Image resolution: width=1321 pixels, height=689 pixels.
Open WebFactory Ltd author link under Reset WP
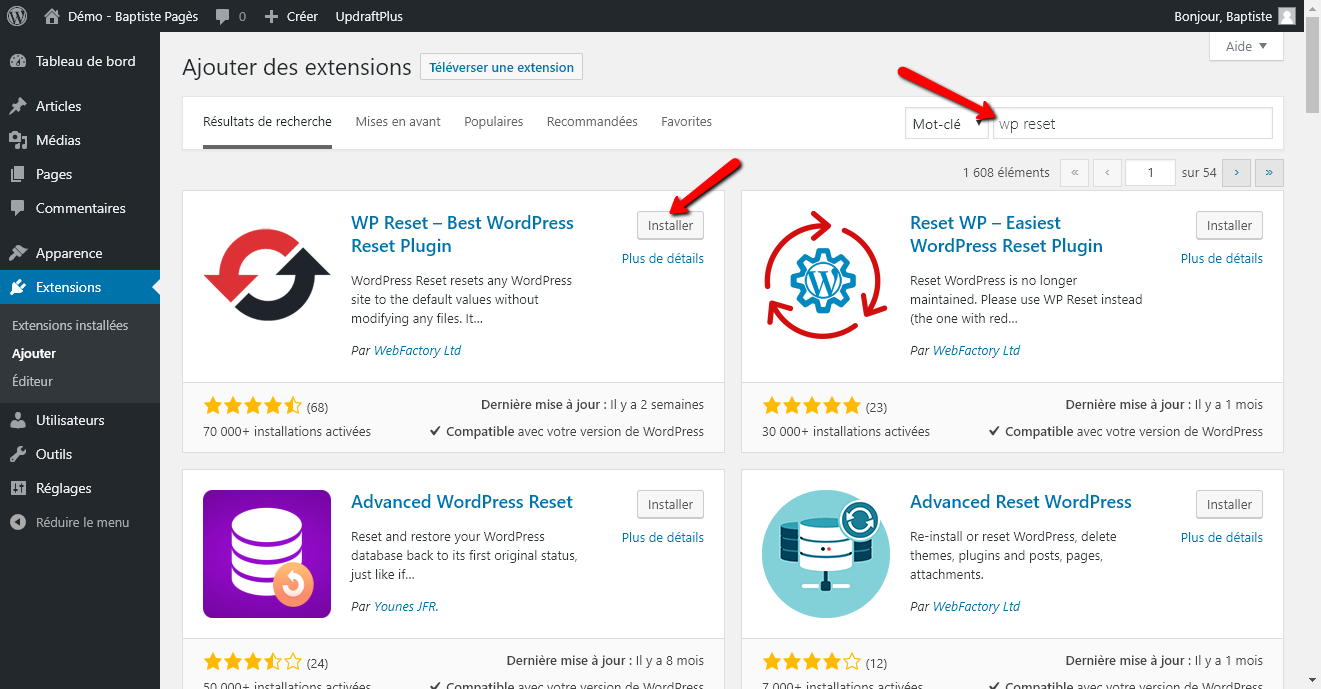click(x=976, y=351)
